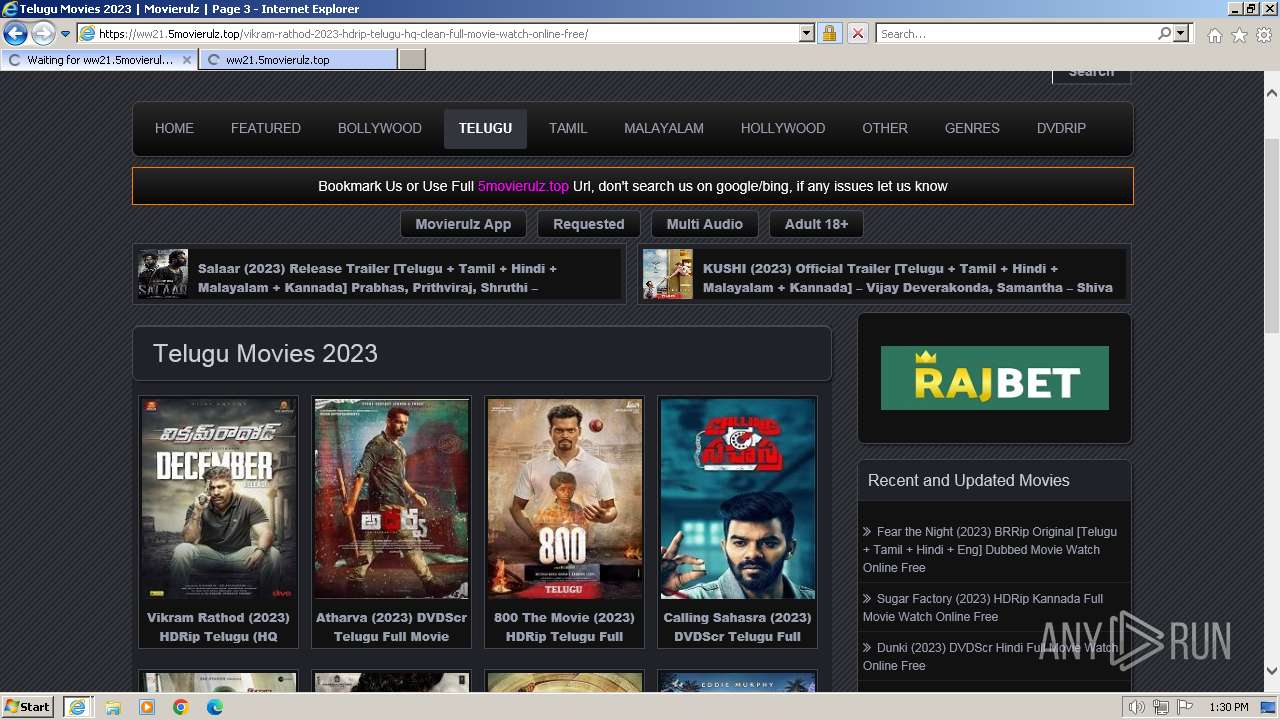This screenshot has width=1280, height=720.
Task: Click the Requested button
Action: 589,224
